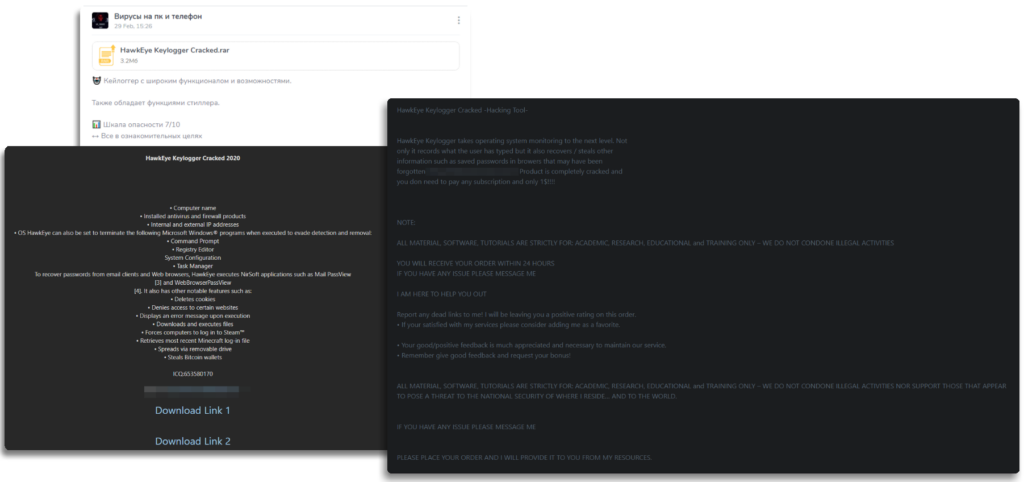Click Download Link 2
1024x482 pixels.
click(193, 442)
